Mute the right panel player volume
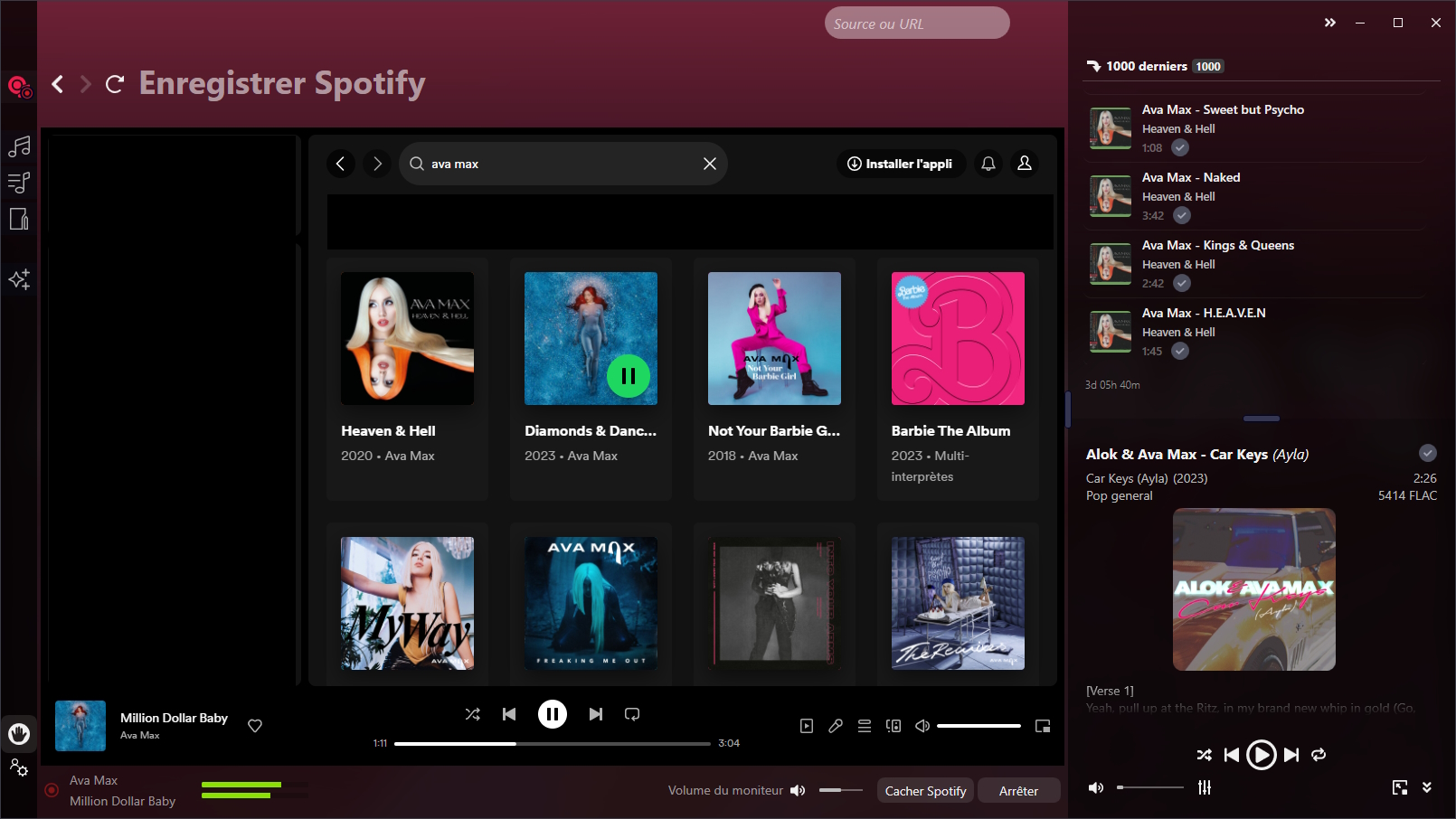 point(1096,787)
